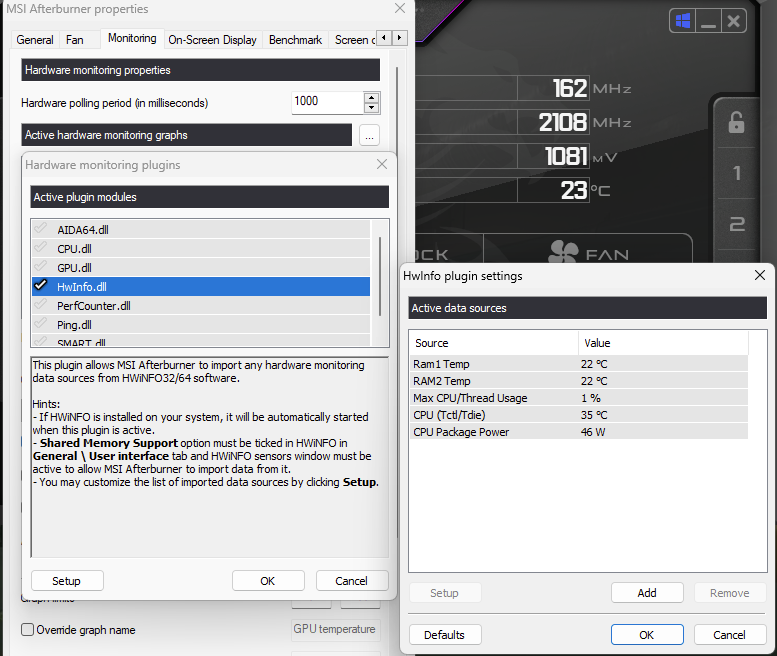Viewport: 777px width, 656px height.
Task: Enable the GPU.dll plugin checkmark
Action: (x=41, y=266)
